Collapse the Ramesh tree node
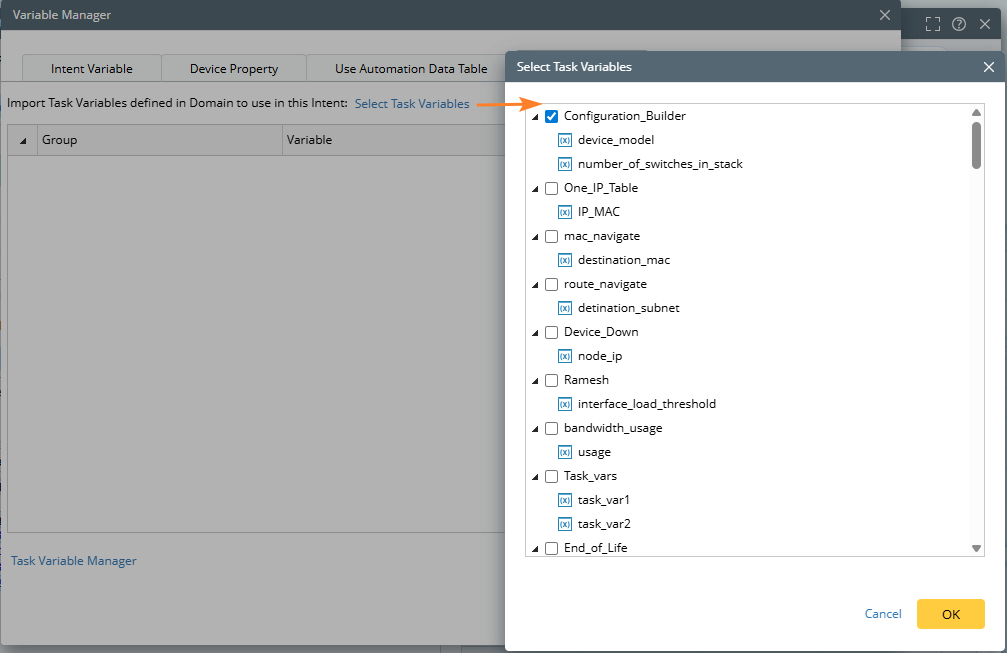This screenshot has height=653, width=1007. tap(536, 381)
